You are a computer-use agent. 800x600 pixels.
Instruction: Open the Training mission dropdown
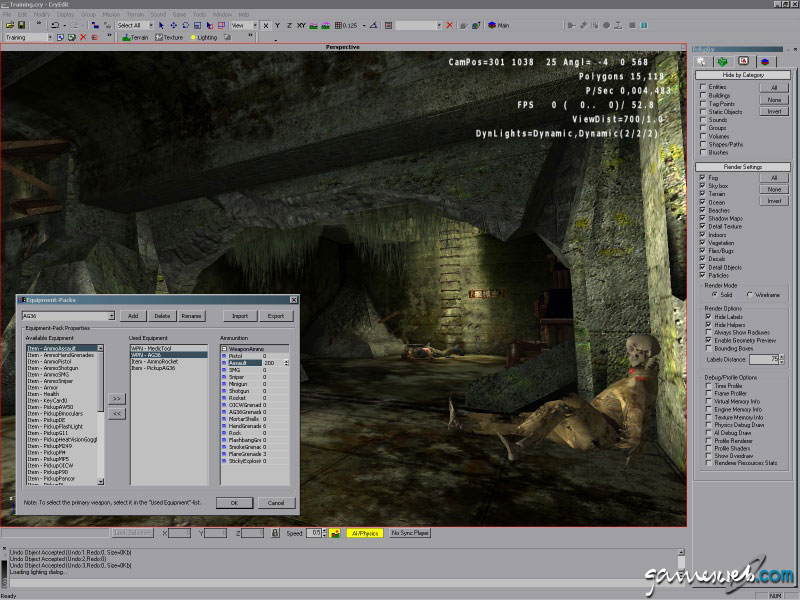50,37
